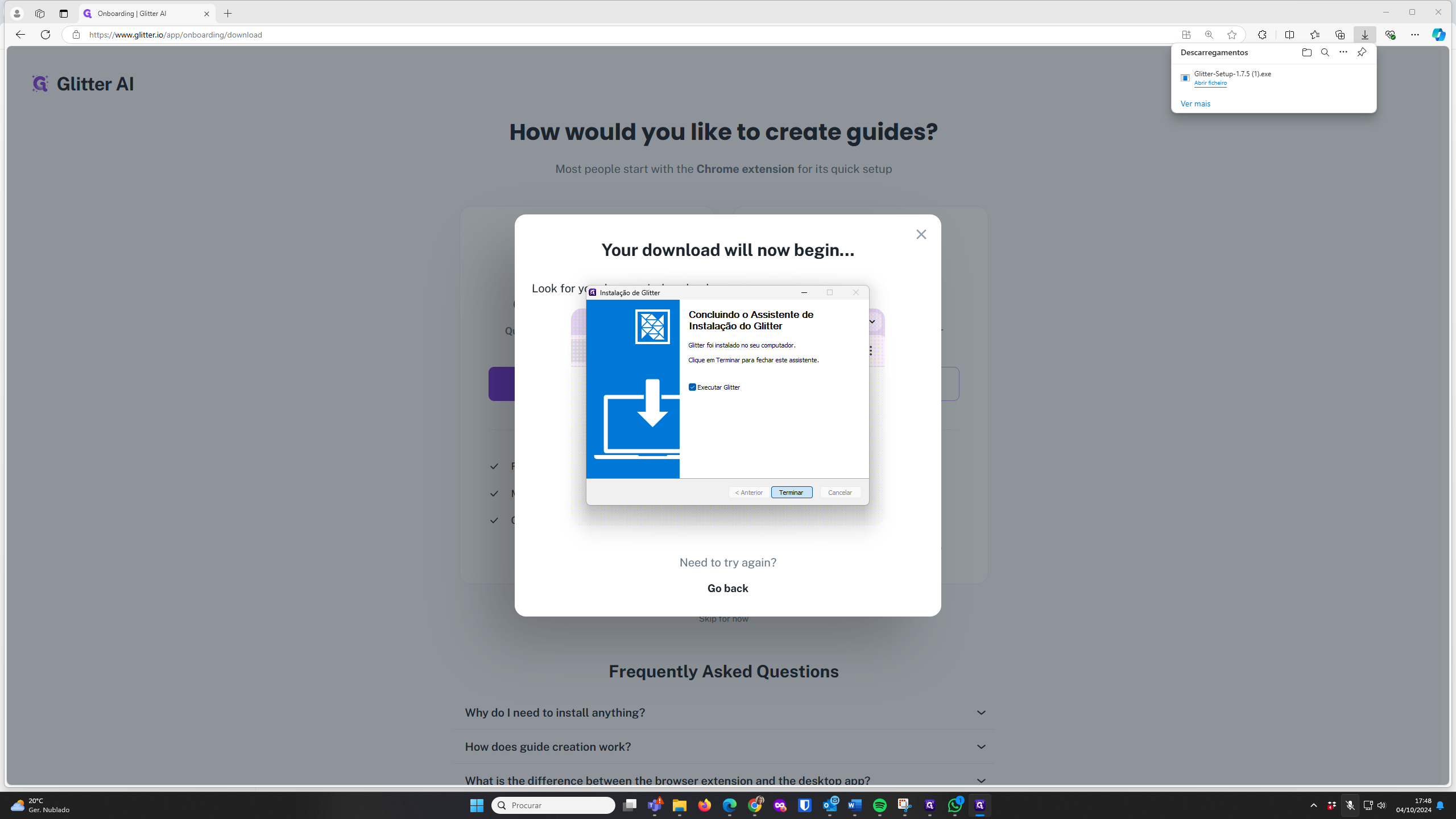Click the Anterior button in installer
Screen dimensions: 1456x819
point(748,493)
